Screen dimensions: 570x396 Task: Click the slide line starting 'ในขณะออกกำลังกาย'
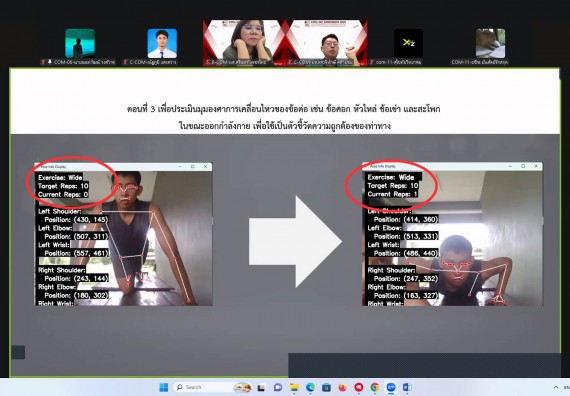[x=285, y=126]
